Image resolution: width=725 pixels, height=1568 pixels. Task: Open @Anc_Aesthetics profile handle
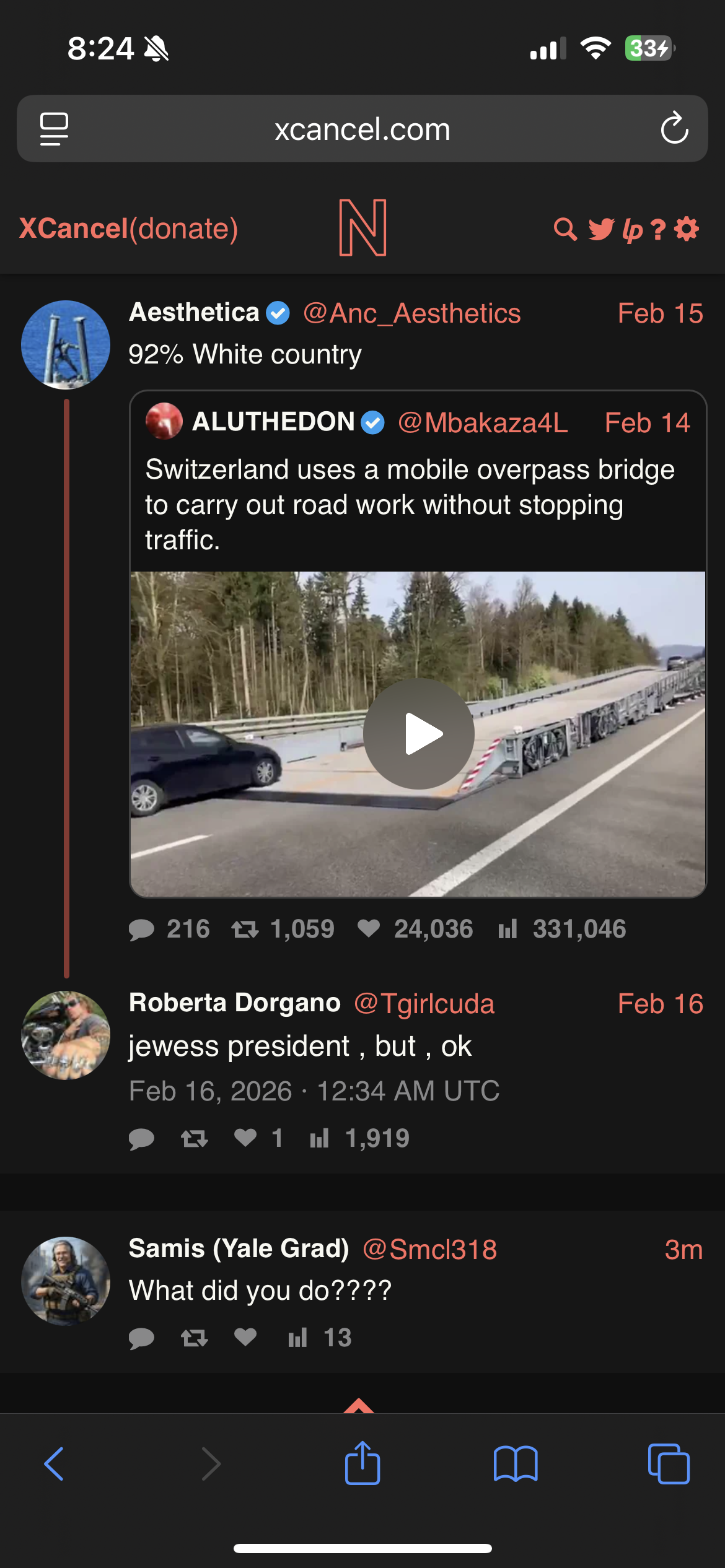tap(411, 313)
